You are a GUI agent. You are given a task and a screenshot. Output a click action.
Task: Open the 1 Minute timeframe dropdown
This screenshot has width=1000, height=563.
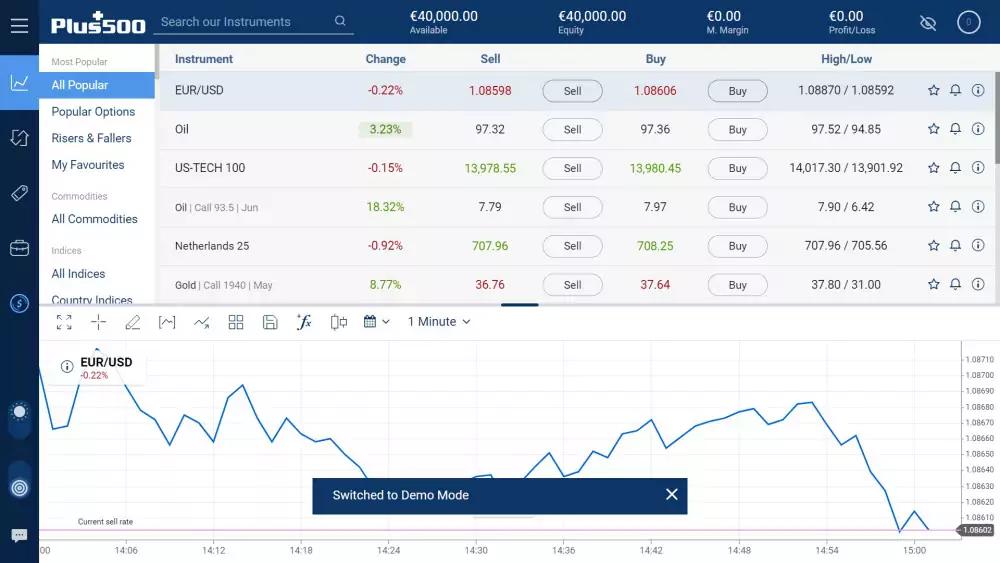[x=439, y=322]
